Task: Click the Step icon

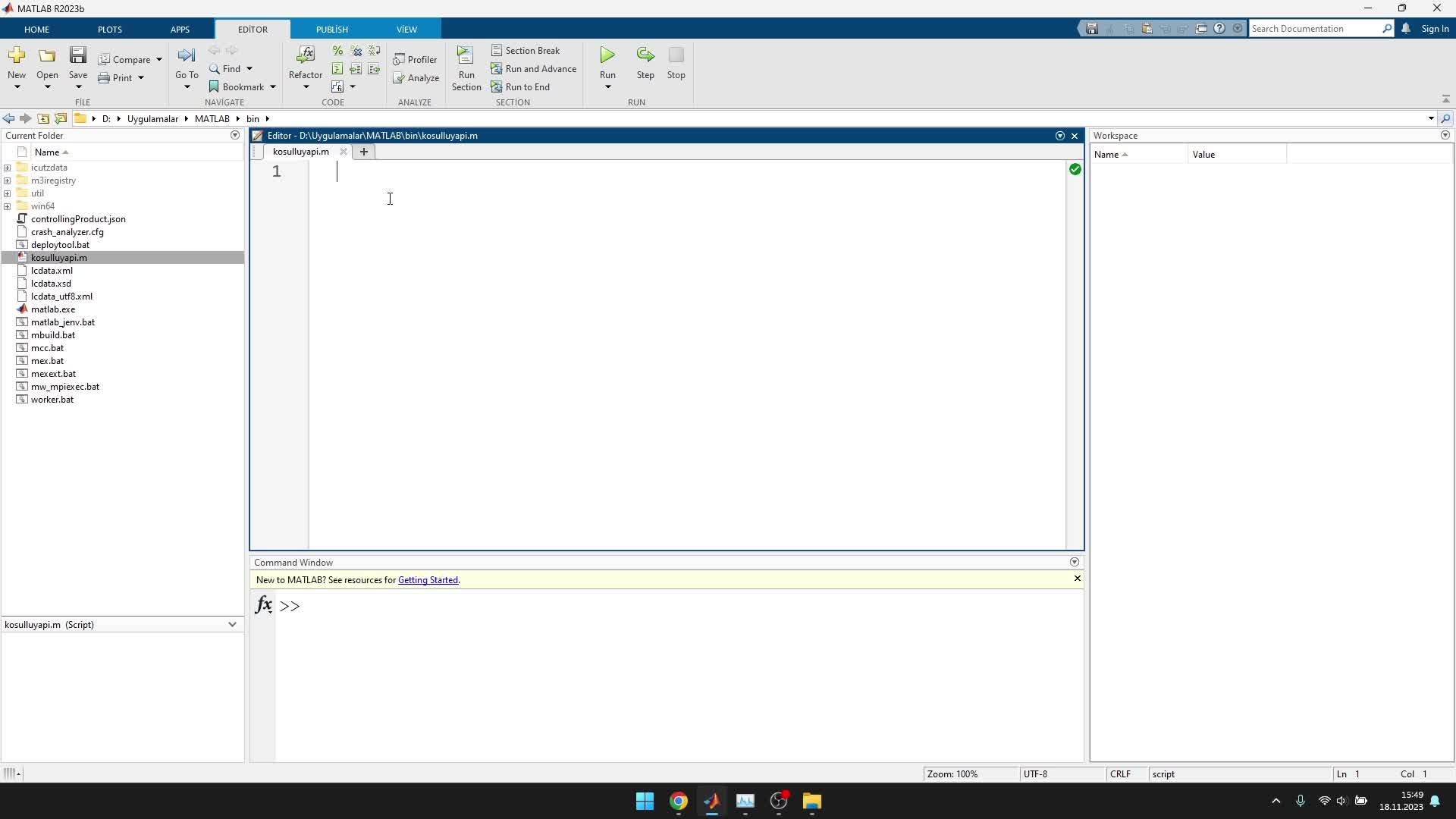Action: point(645,55)
